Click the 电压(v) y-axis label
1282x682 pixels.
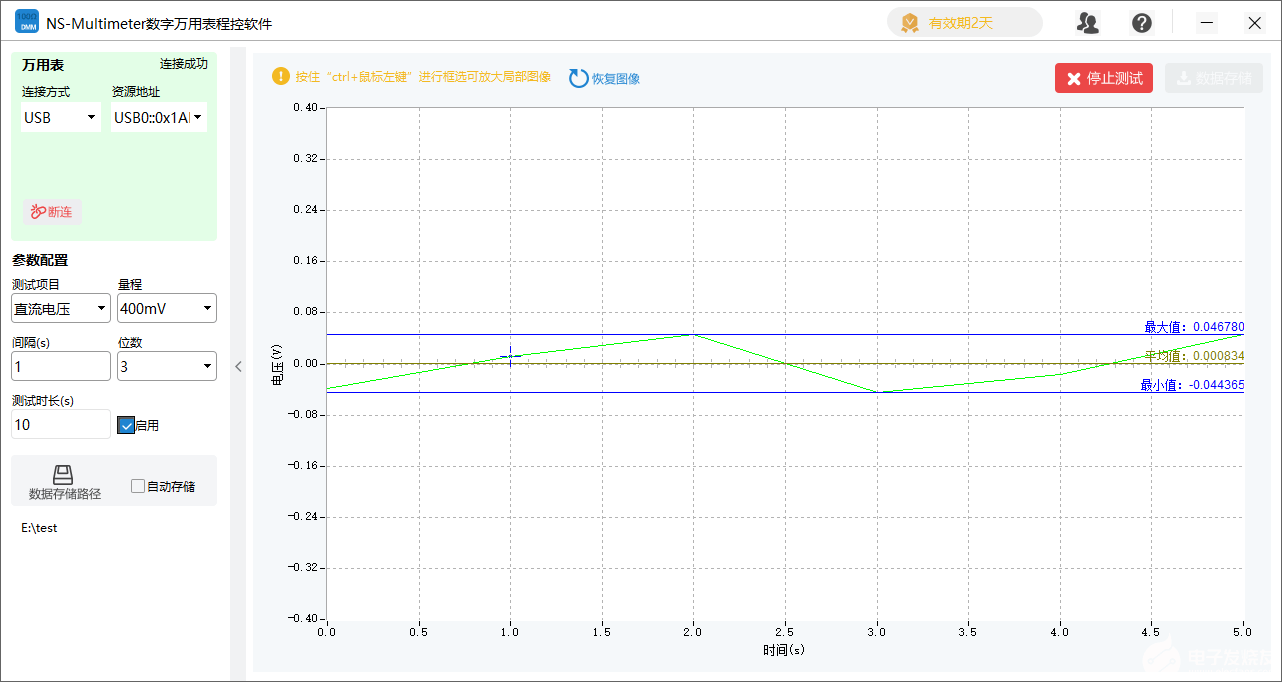276,365
